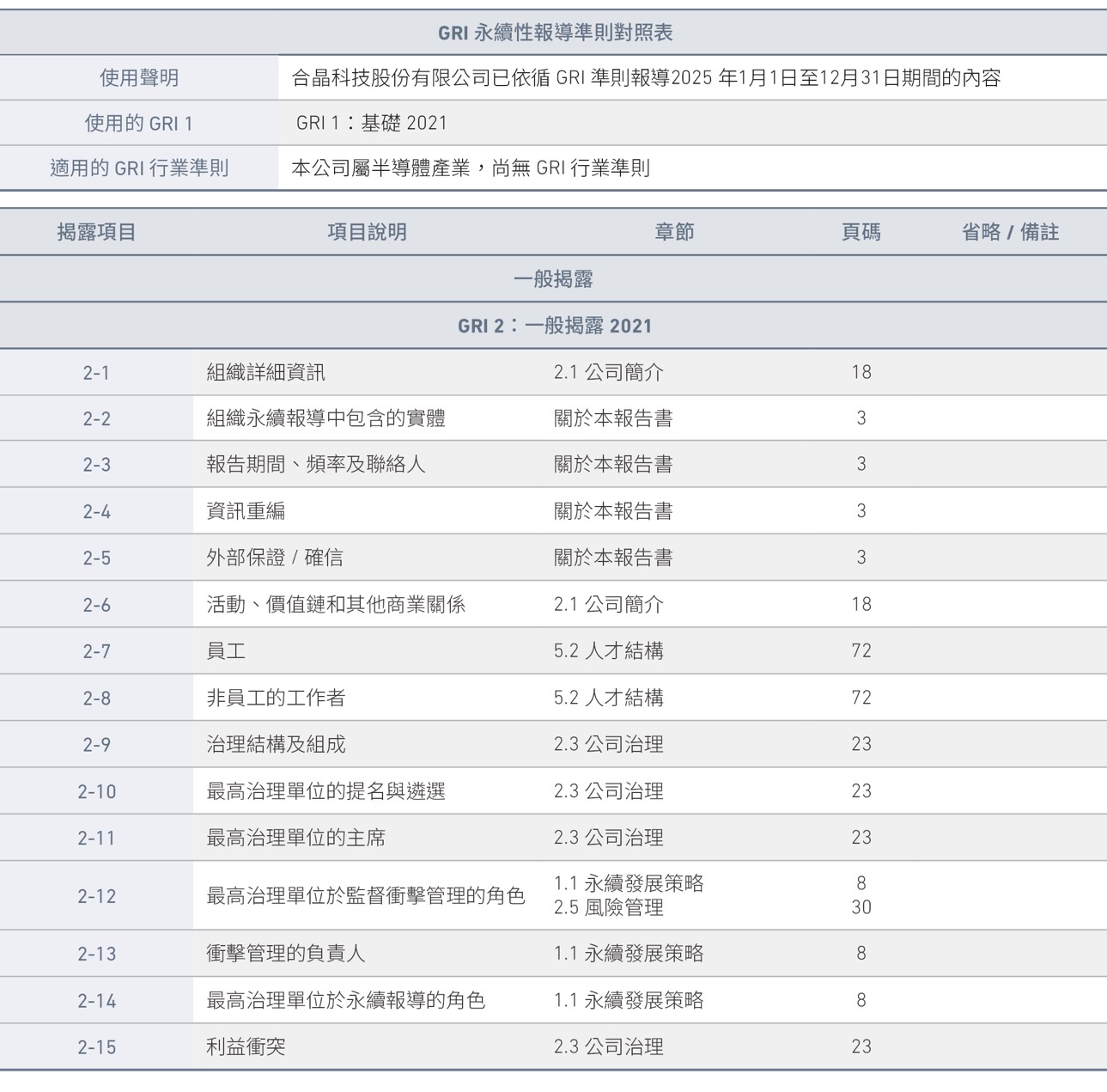Click page number 3 in row 2-5
This screenshot has height=1092, width=1107.
tap(861, 558)
